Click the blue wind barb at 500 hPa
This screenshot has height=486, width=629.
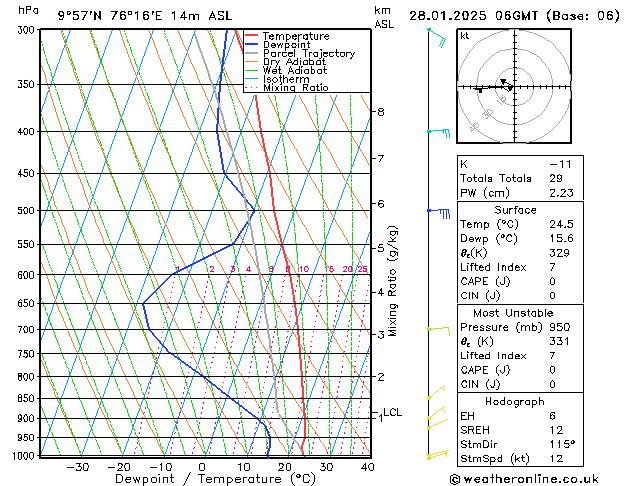438,213
